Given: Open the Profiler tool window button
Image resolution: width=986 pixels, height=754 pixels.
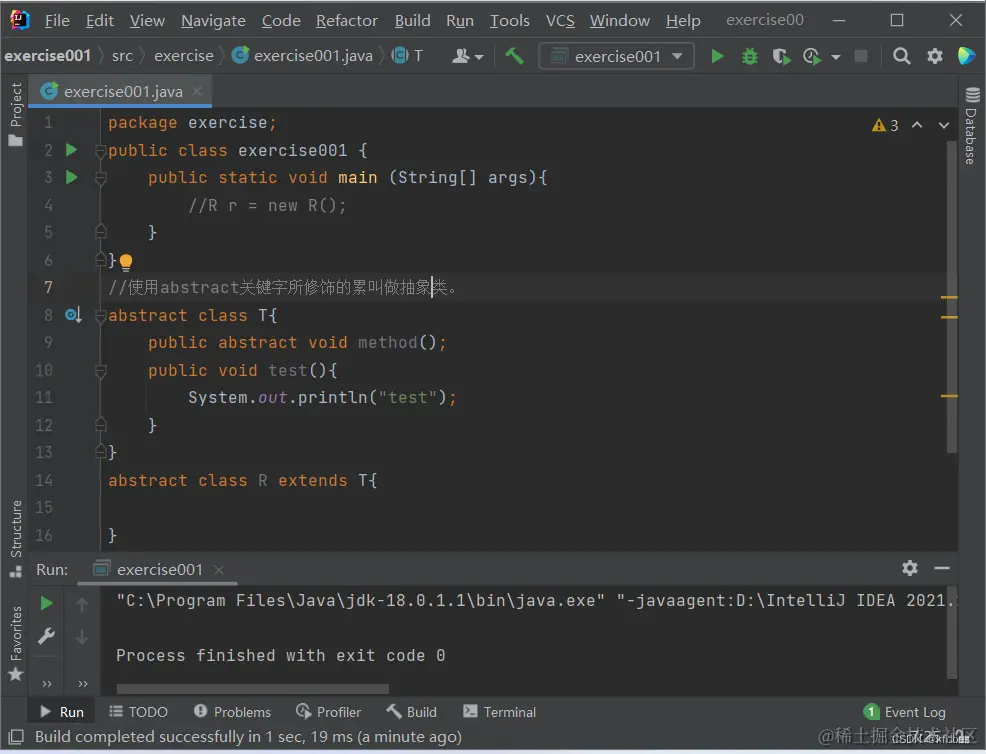Looking at the screenshot, I should [x=328, y=712].
